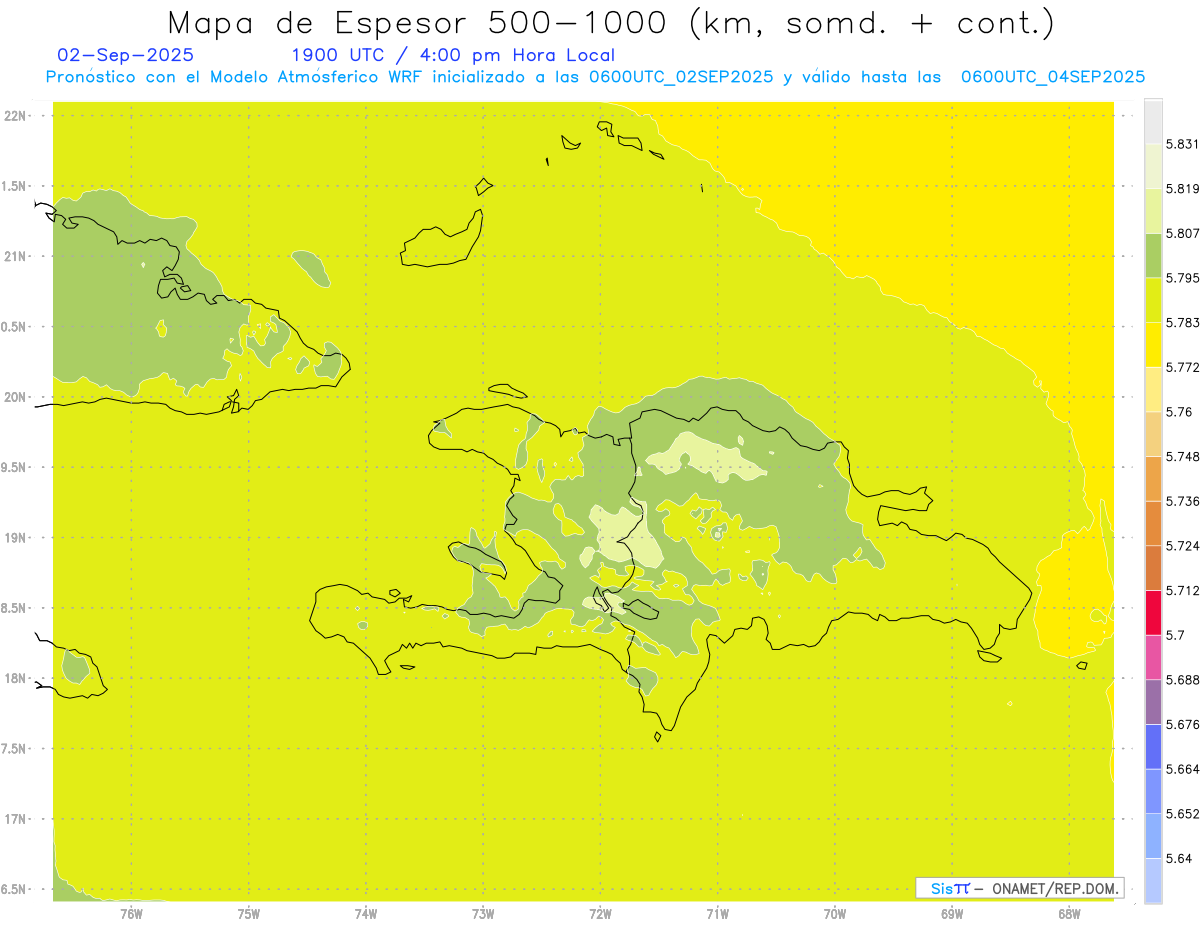
Task: Click the '20N' latitude label
Action: click(x=16, y=397)
